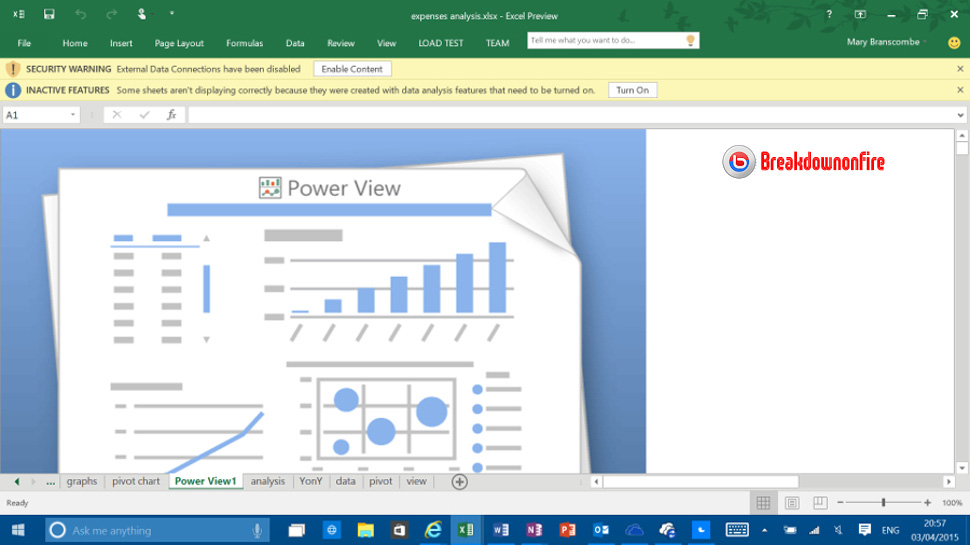
Task: Switch to the YonY sheet tab
Action: [x=311, y=481]
